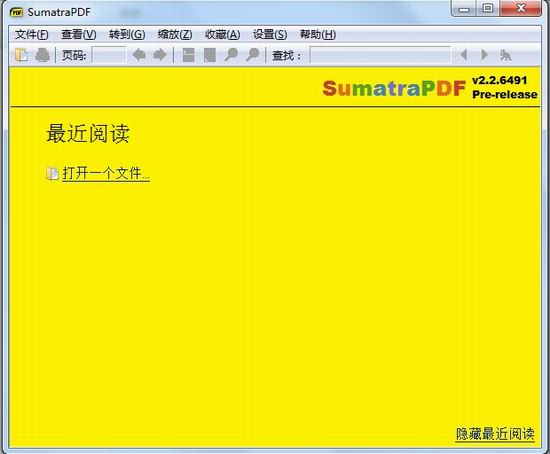Toggle match case search icon

point(505,55)
